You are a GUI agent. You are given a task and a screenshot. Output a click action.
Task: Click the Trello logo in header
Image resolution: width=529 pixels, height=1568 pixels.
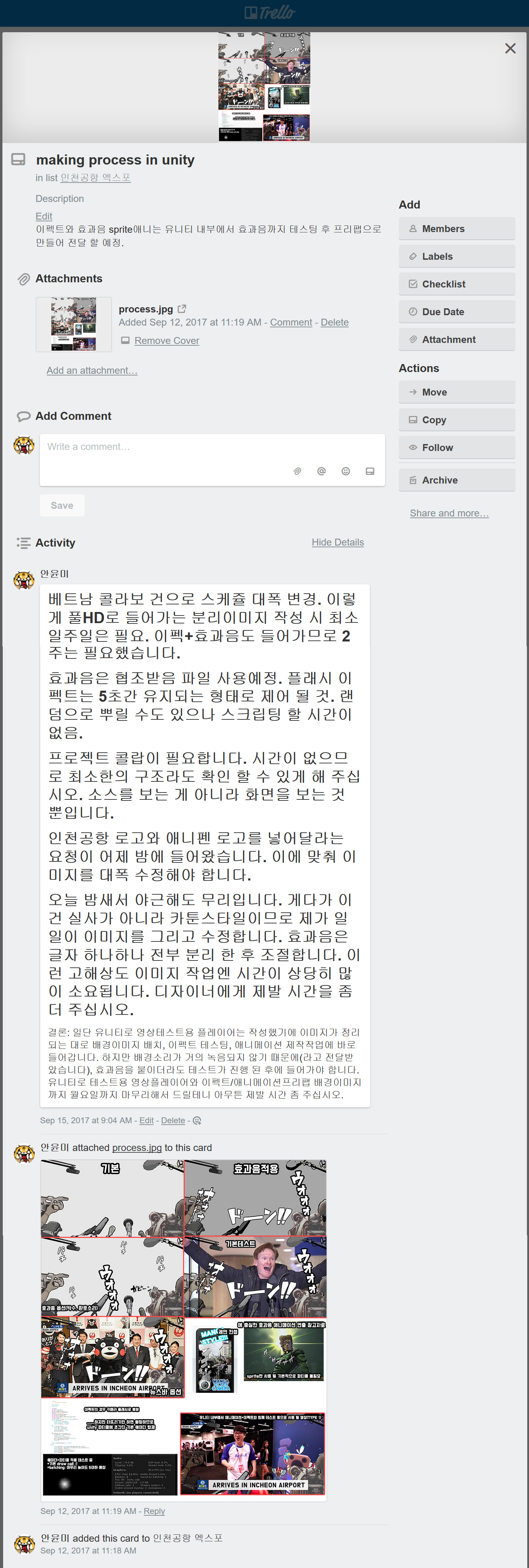269,12
